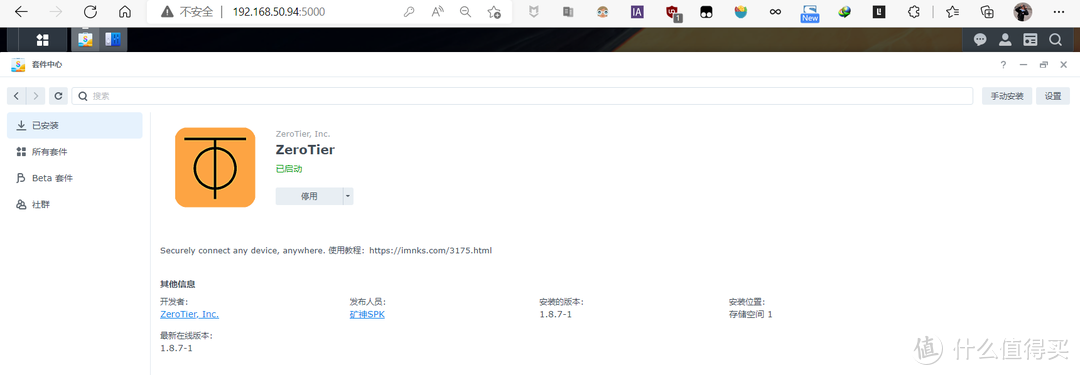Open the DSM main menu grid

click(x=42, y=40)
